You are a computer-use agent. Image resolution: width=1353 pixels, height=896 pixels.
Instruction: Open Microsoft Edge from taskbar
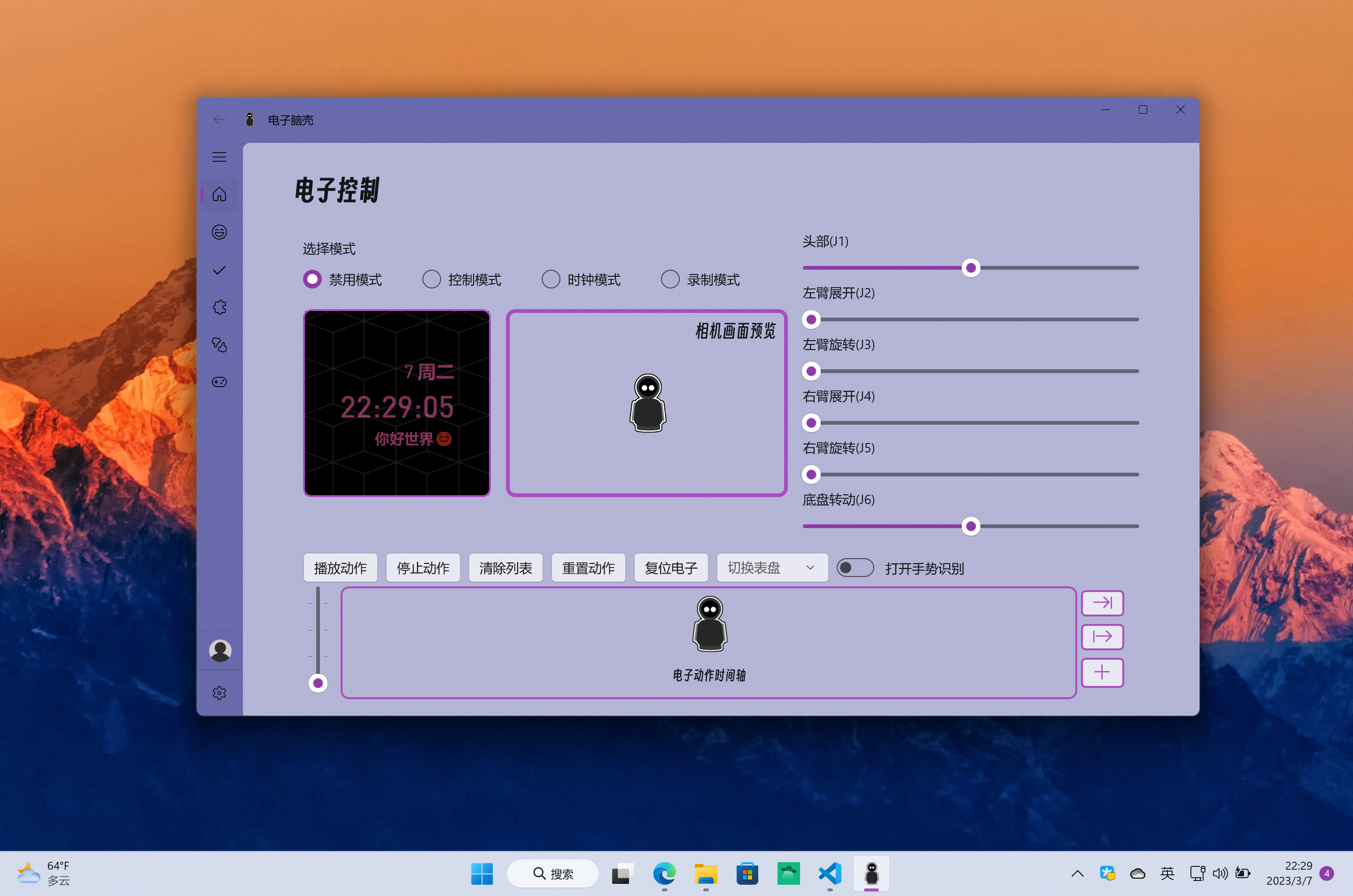tap(664, 874)
